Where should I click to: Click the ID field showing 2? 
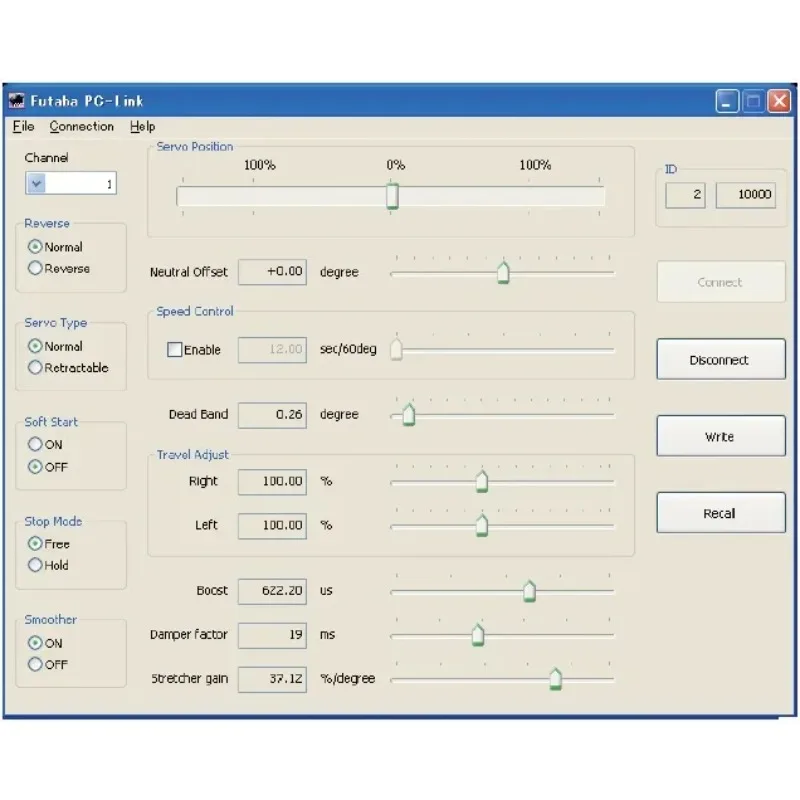pos(685,195)
